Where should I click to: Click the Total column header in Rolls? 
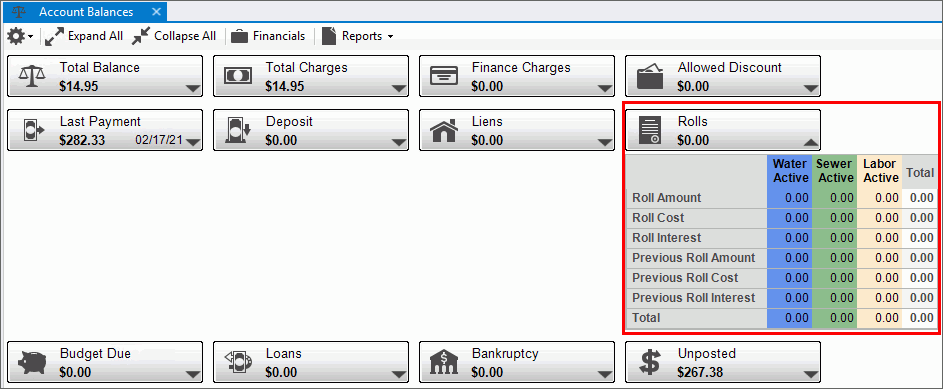pyautogui.click(x=920, y=173)
